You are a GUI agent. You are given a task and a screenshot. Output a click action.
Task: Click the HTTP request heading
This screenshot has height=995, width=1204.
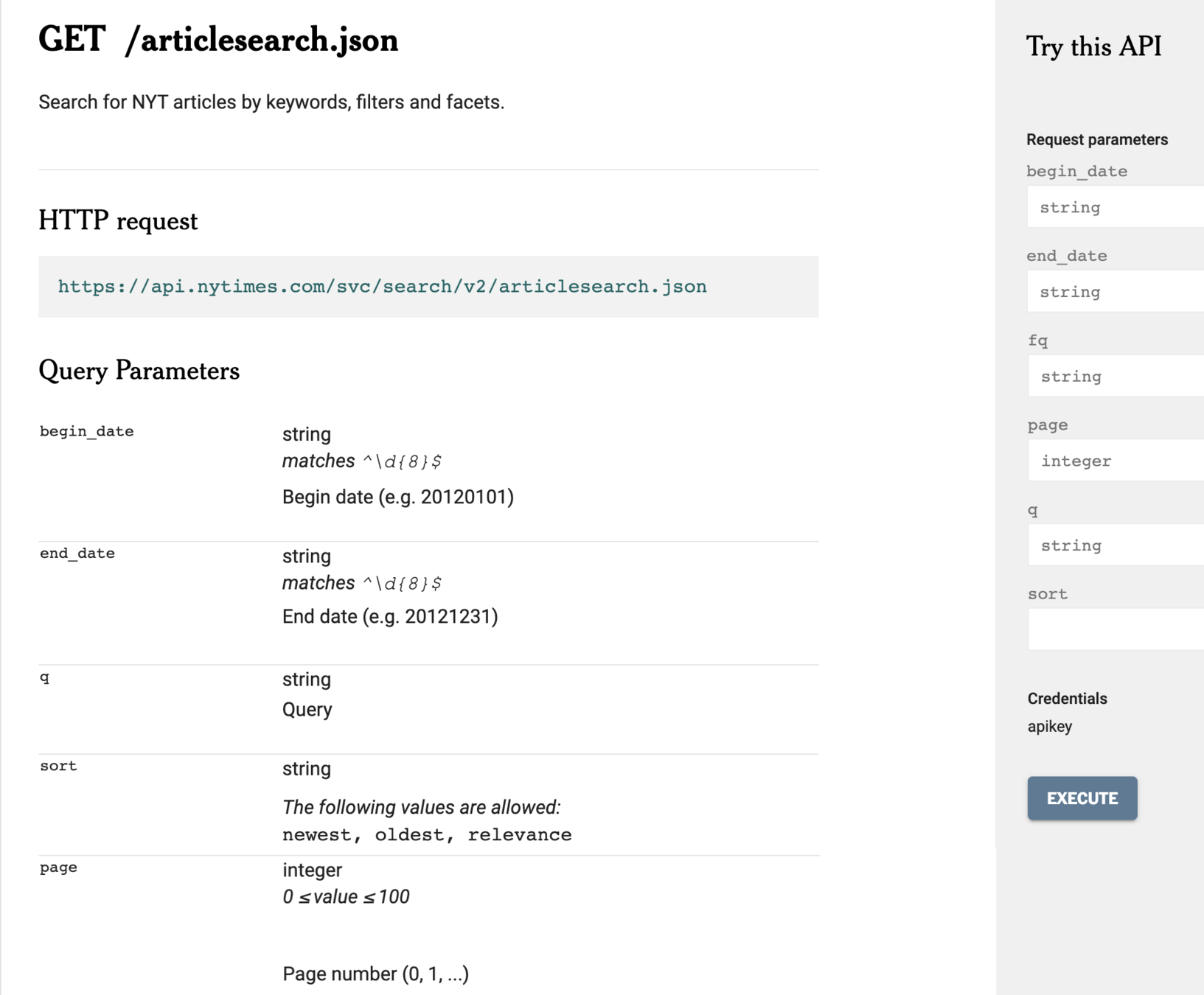pyautogui.click(x=118, y=221)
